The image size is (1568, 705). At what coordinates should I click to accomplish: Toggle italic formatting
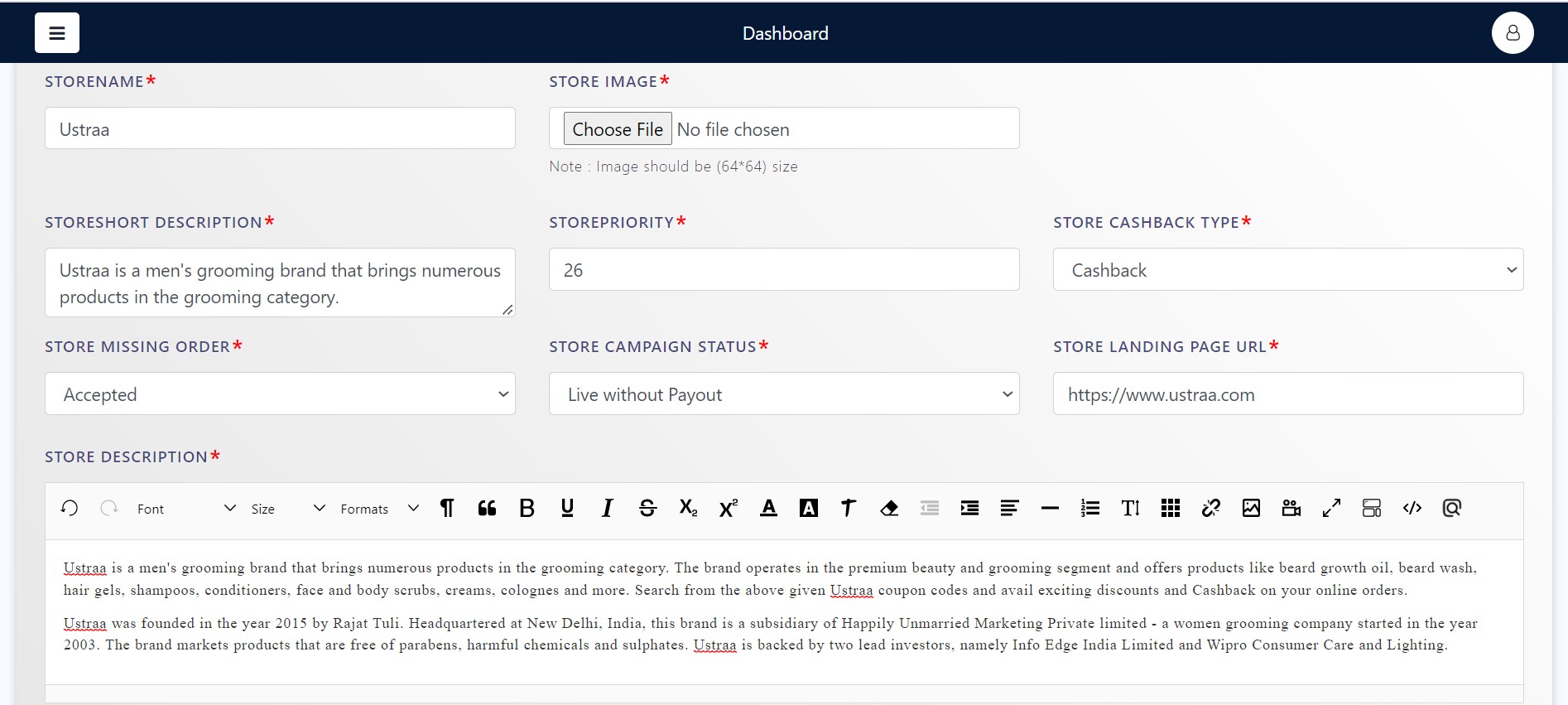click(607, 508)
